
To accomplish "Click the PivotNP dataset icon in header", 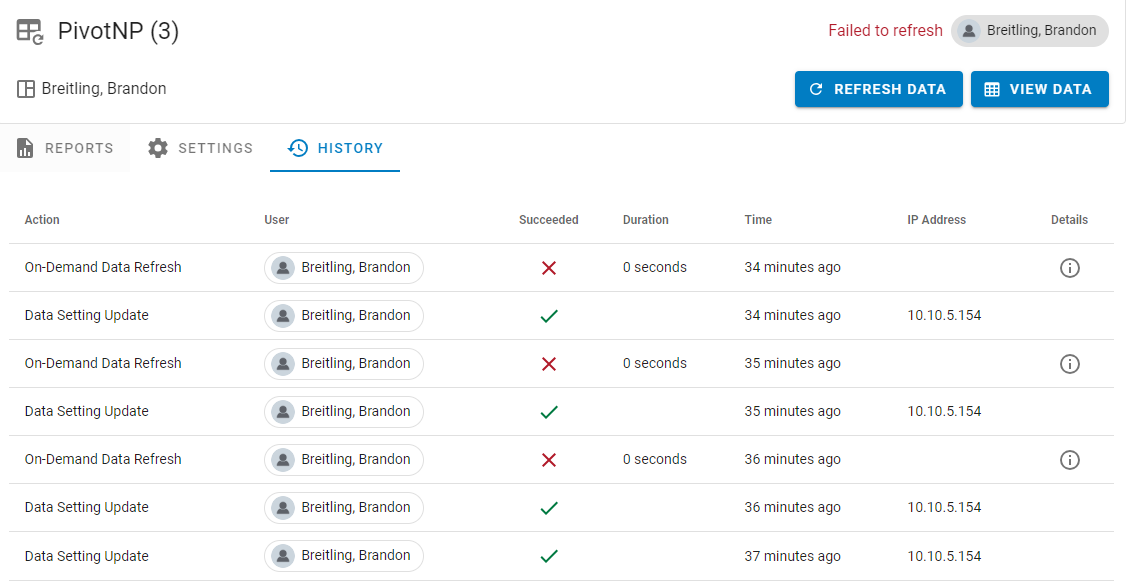I will (x=30, y=32).
